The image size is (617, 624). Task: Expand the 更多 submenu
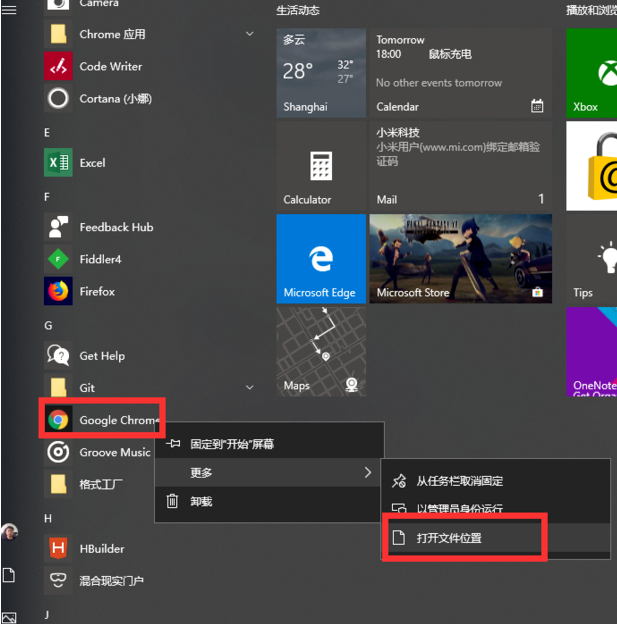tap(269, 472)
